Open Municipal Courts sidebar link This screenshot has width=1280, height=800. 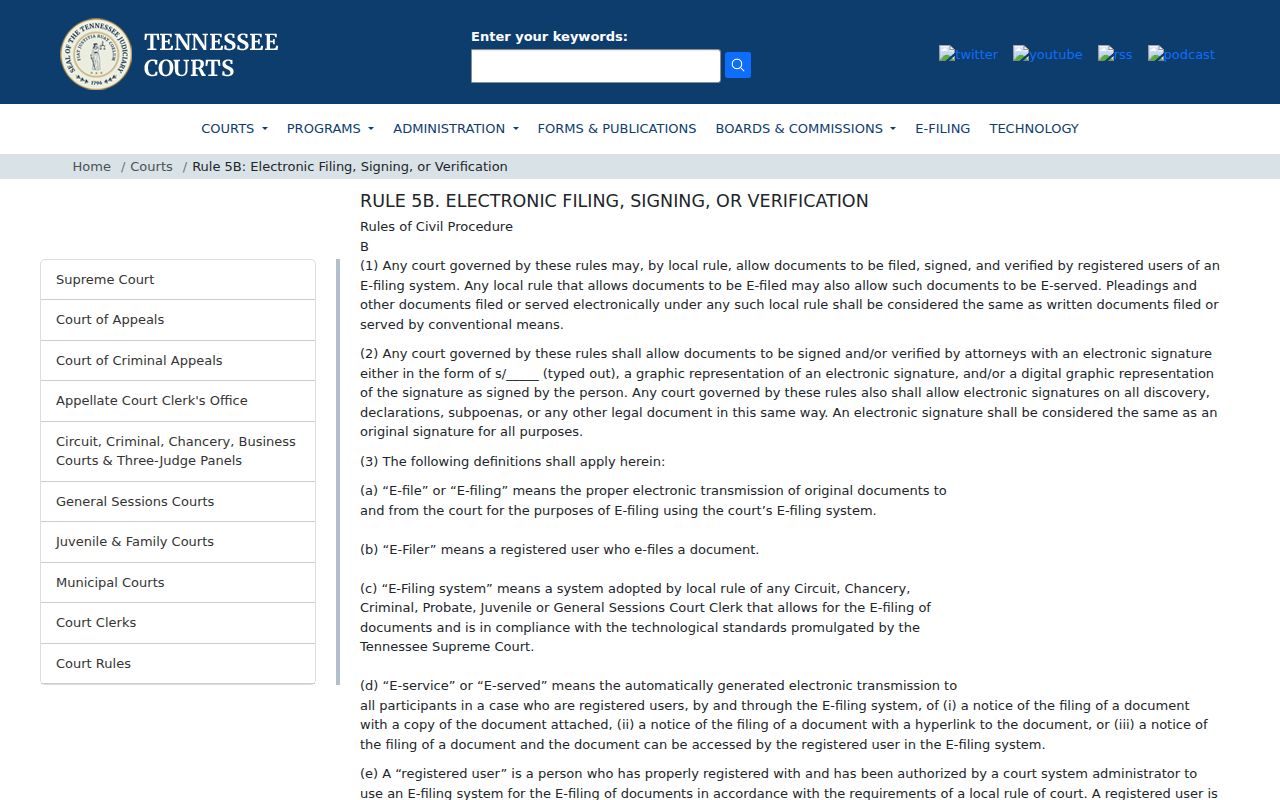coord(178,582)
